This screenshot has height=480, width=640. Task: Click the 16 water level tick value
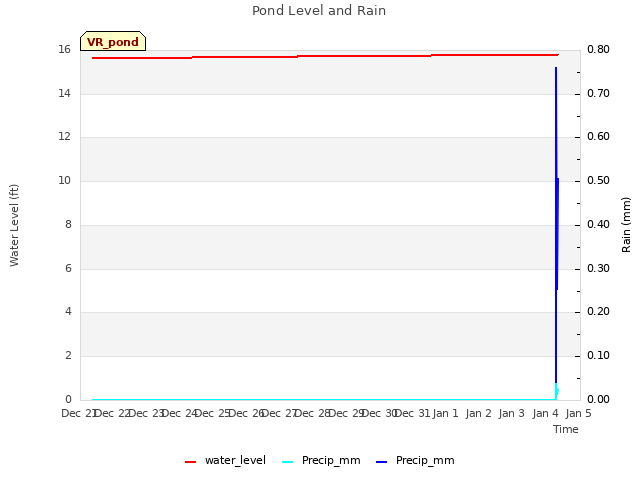(64, 50)
